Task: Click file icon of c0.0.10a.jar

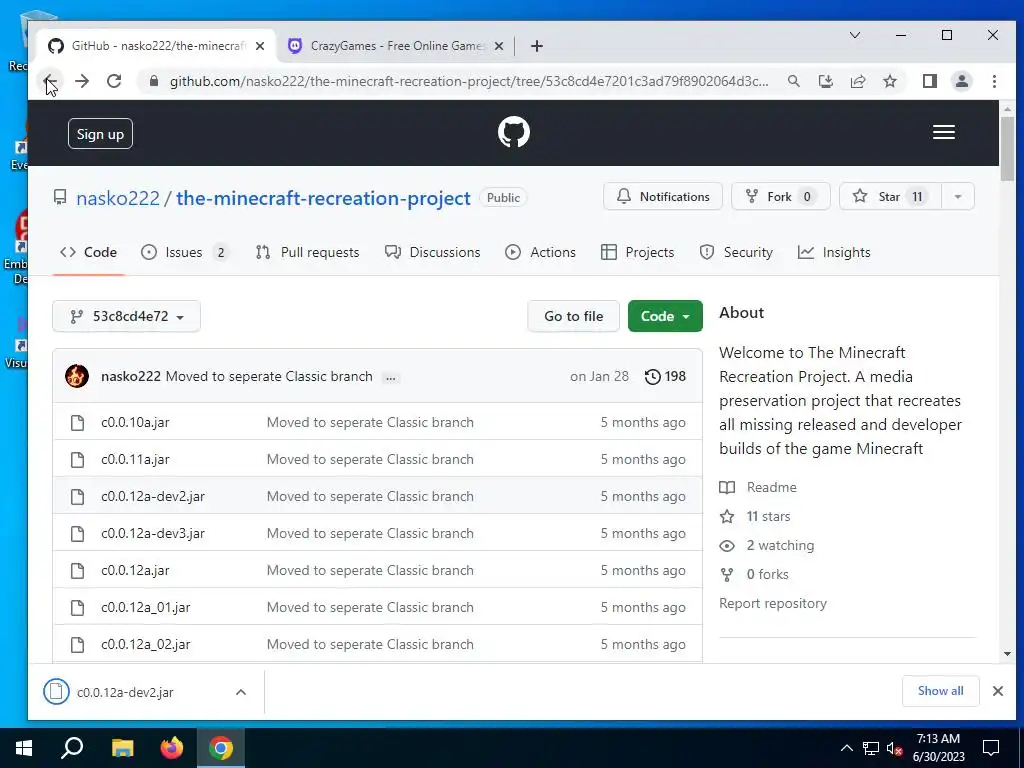Action: (x=77, y=423)
